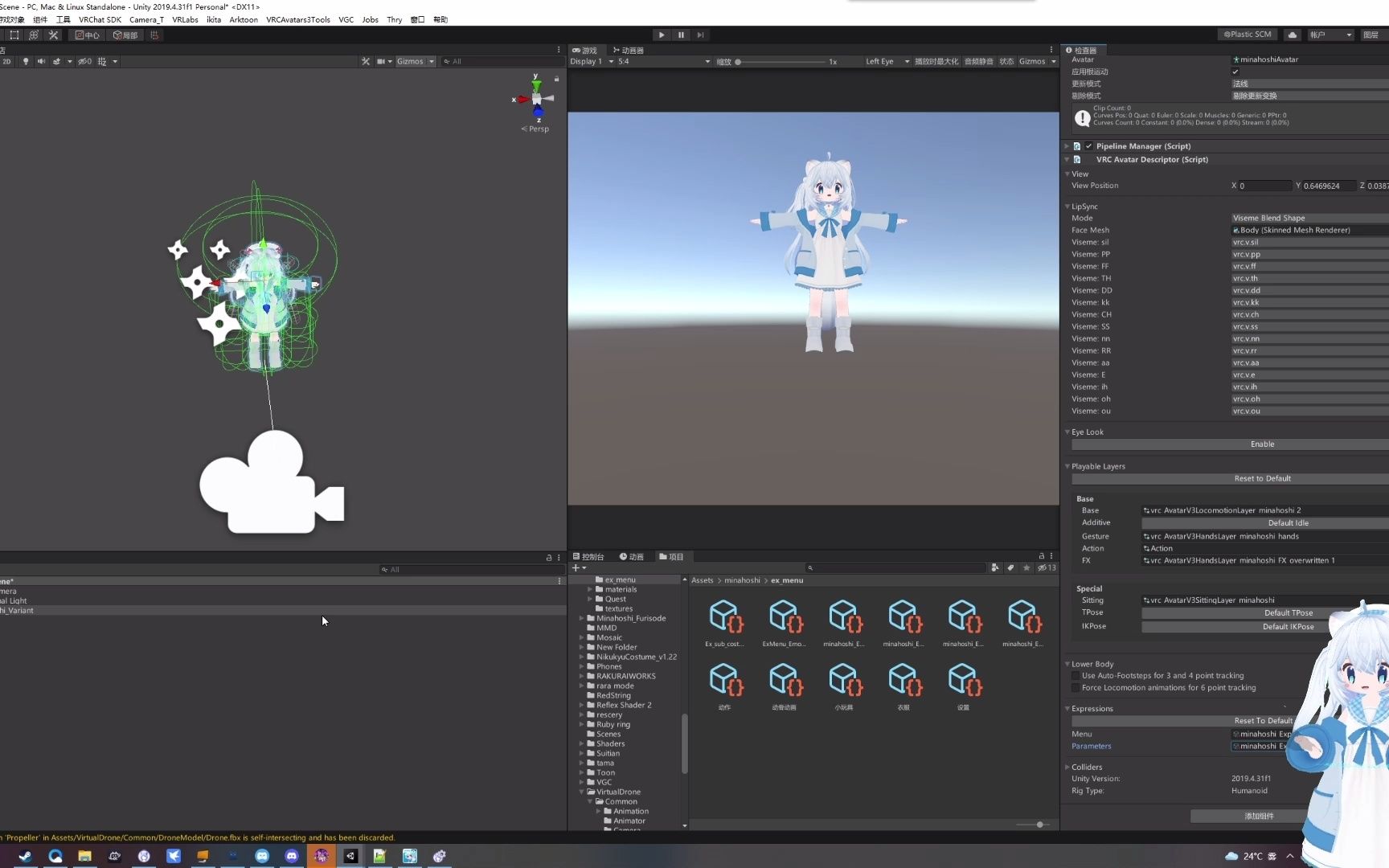The width and height of the screenshot is (1389, 868).
Task: Toggle scene audio with the speaker icon
Action: click(41, 61)
